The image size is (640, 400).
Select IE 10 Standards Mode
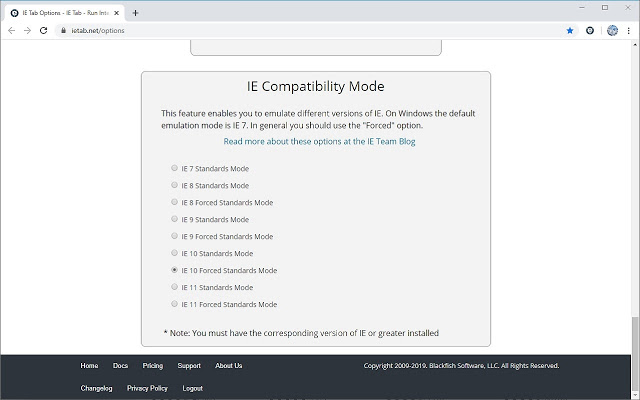pos(174,253)
